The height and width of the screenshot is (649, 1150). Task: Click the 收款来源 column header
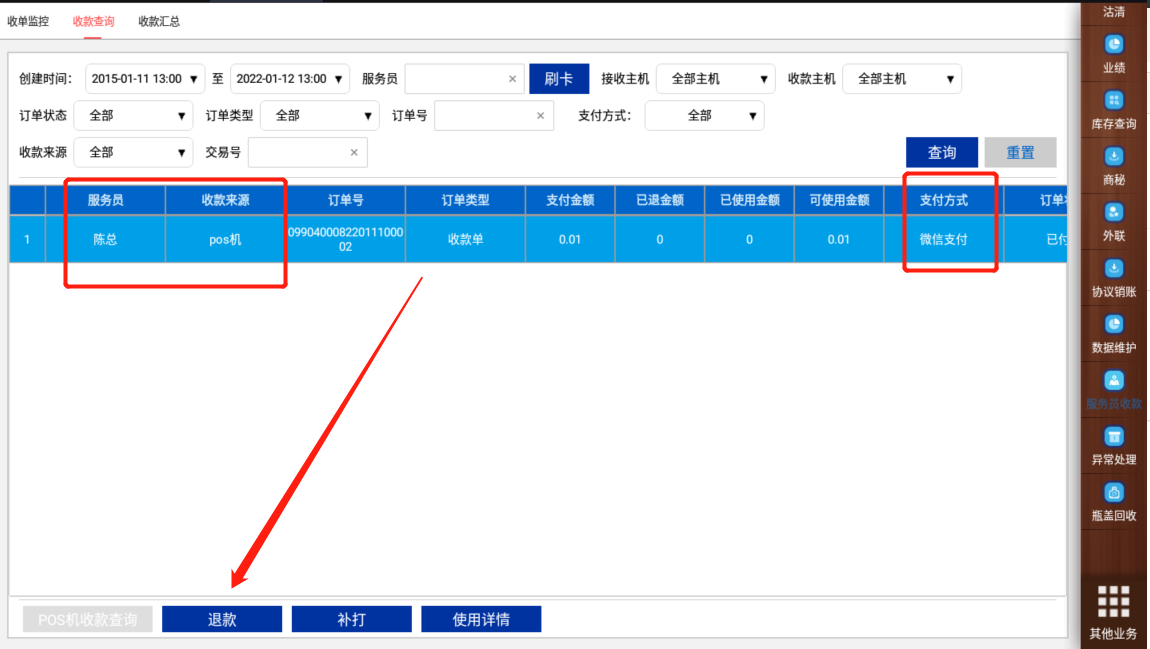pos(225,200)
